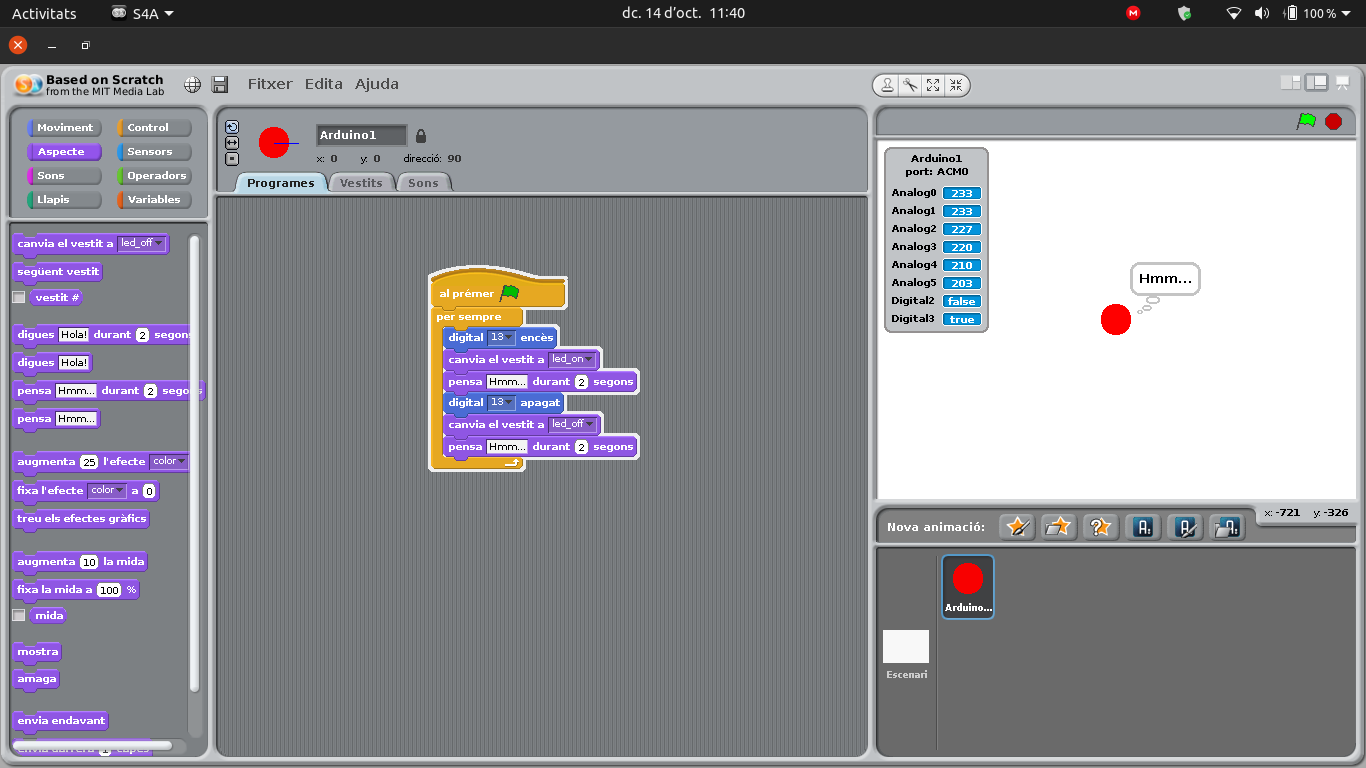Open pin 13 dropdown in 'digital encès' block

pos(501,337)
